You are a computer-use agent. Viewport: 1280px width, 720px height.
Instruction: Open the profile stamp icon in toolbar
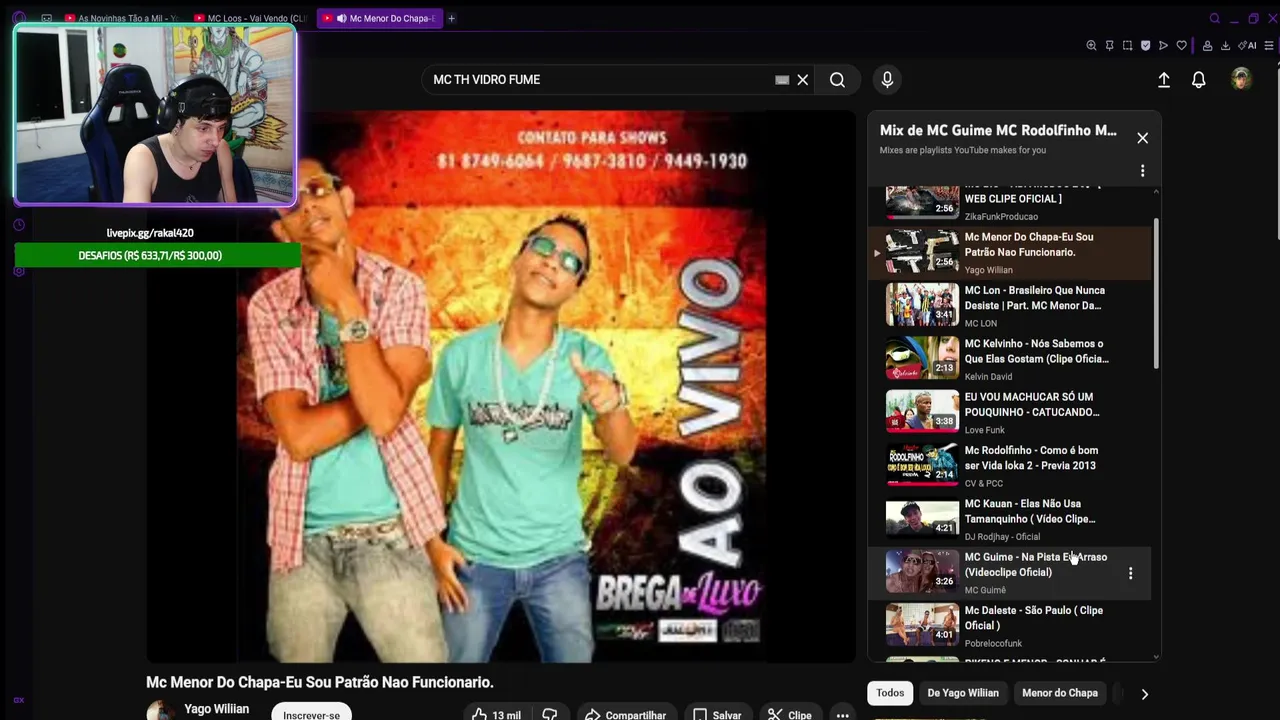coord(1207,45)
